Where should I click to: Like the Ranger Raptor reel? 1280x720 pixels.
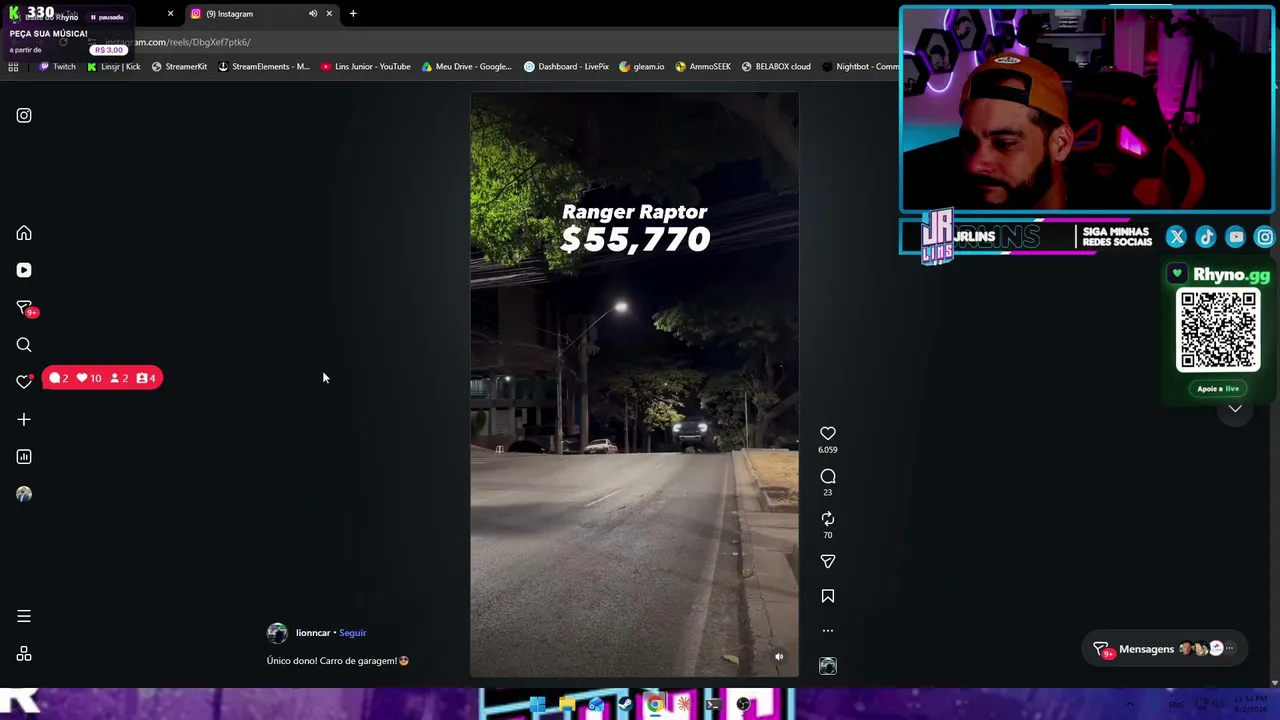[x=828, y=433]
